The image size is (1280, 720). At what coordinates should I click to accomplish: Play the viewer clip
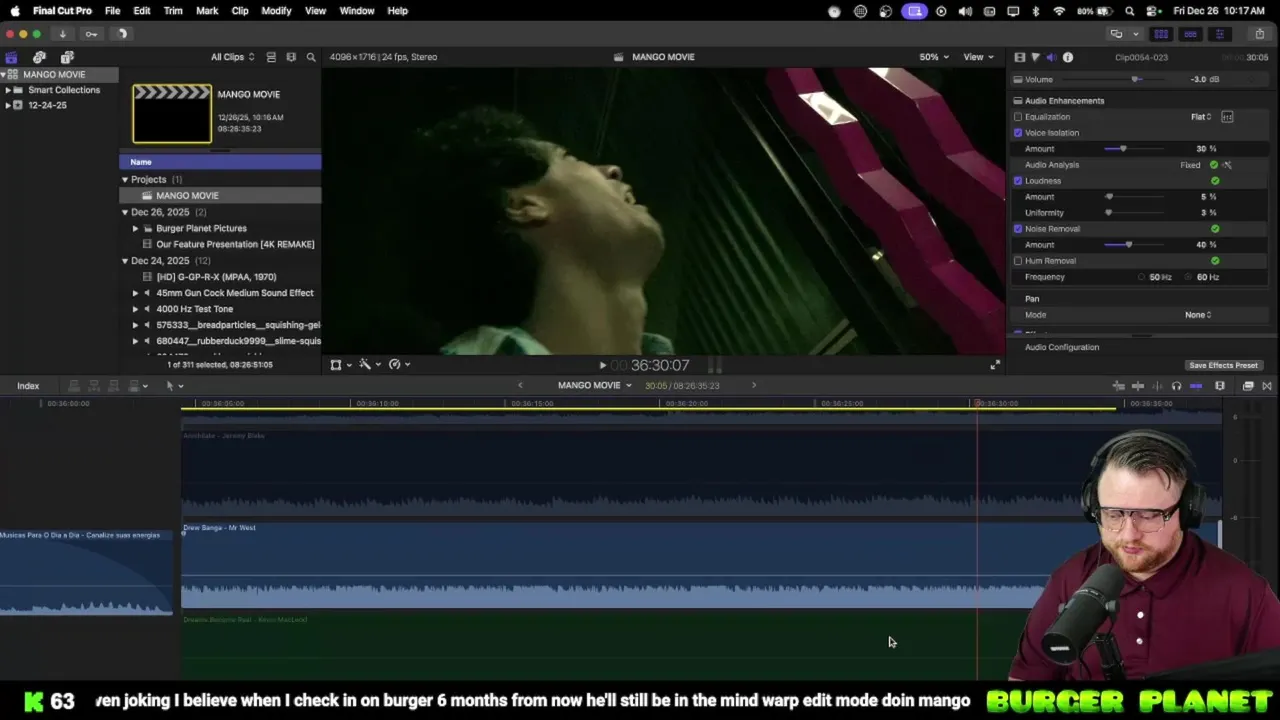602,366
